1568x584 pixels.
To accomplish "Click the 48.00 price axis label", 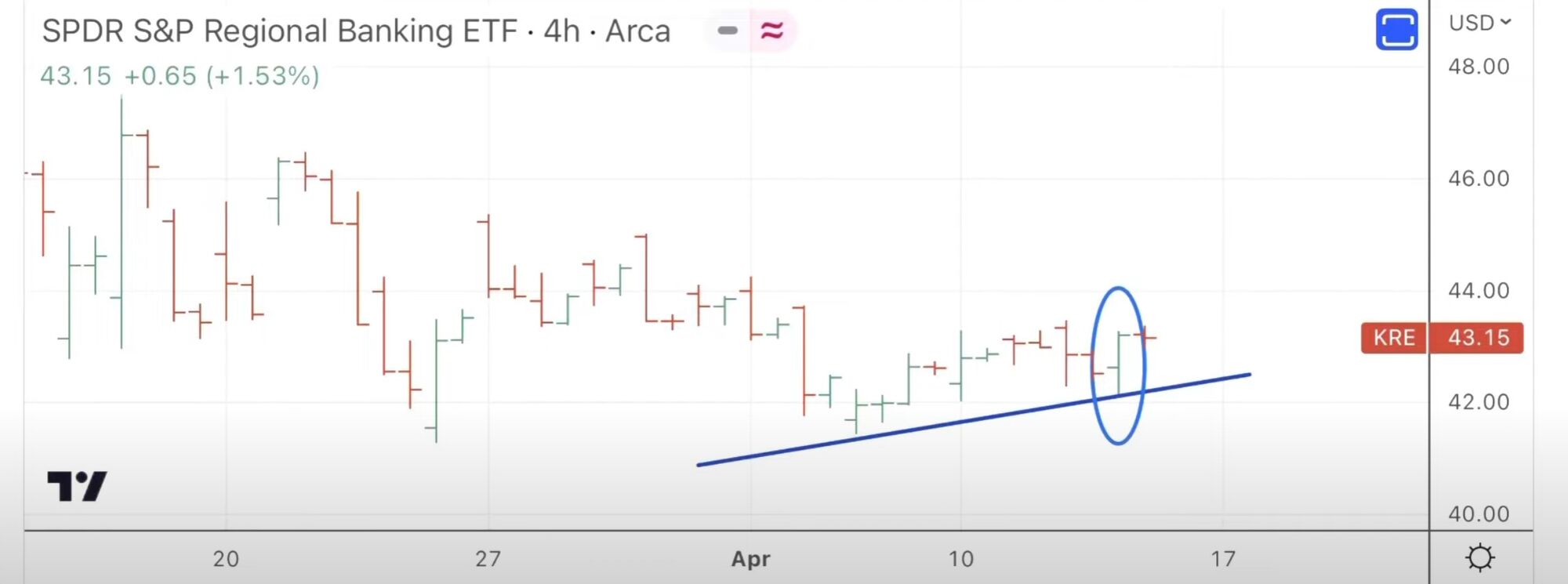I will point(1479,67).
